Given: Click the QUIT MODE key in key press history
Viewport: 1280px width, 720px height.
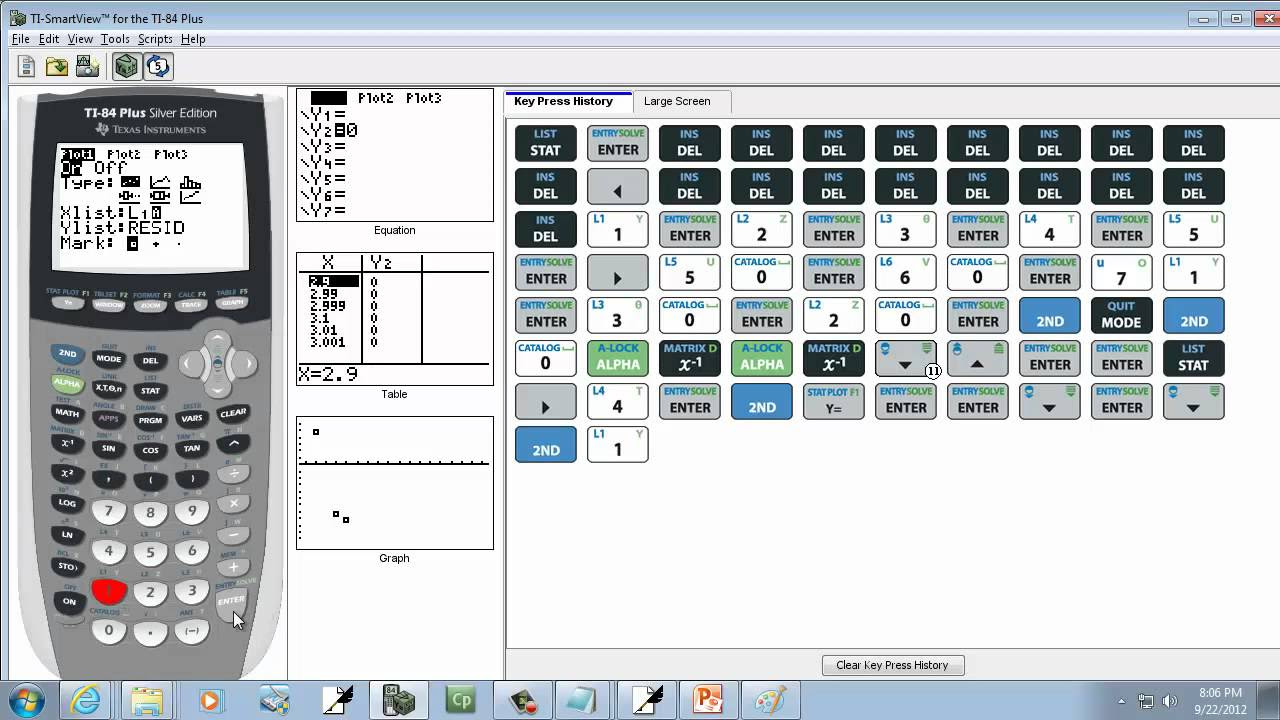Looking at the screenshot, I should coord(1121,315).
